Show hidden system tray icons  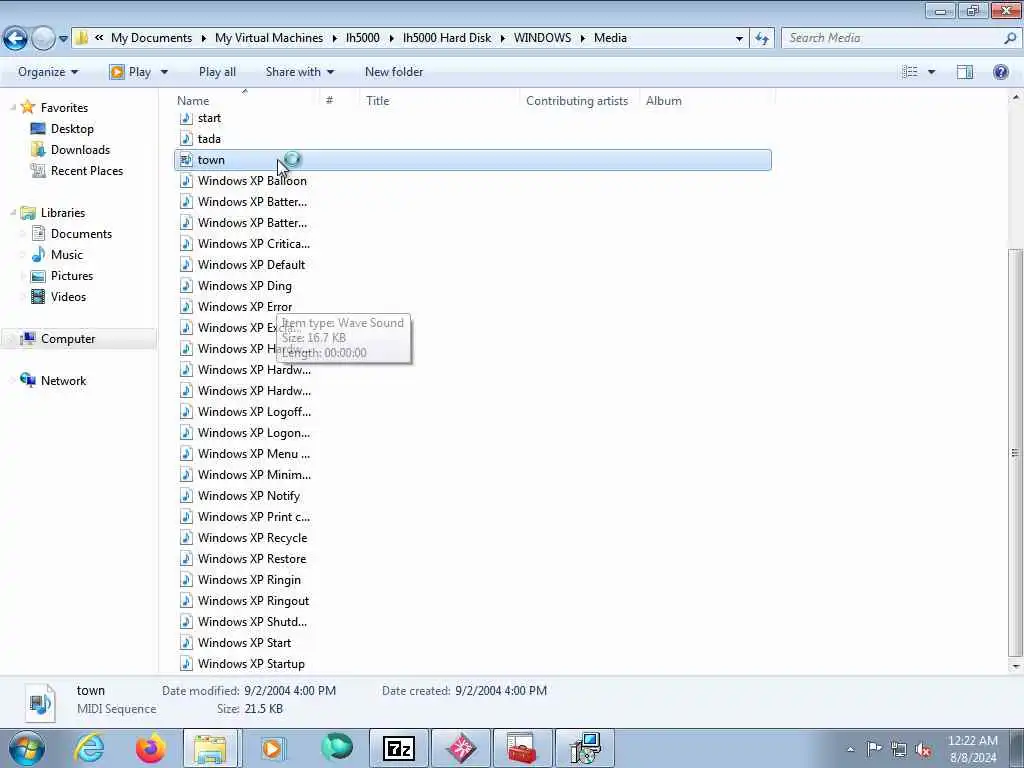[x=850, y=749]
